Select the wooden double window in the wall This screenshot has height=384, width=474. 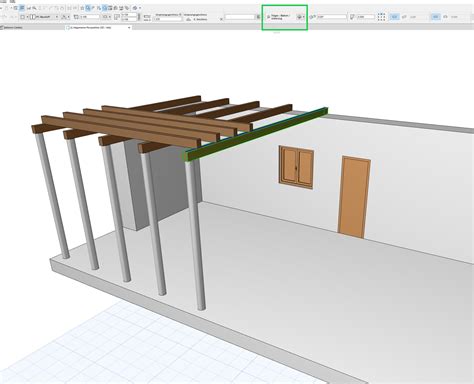[x=296, y=167]
